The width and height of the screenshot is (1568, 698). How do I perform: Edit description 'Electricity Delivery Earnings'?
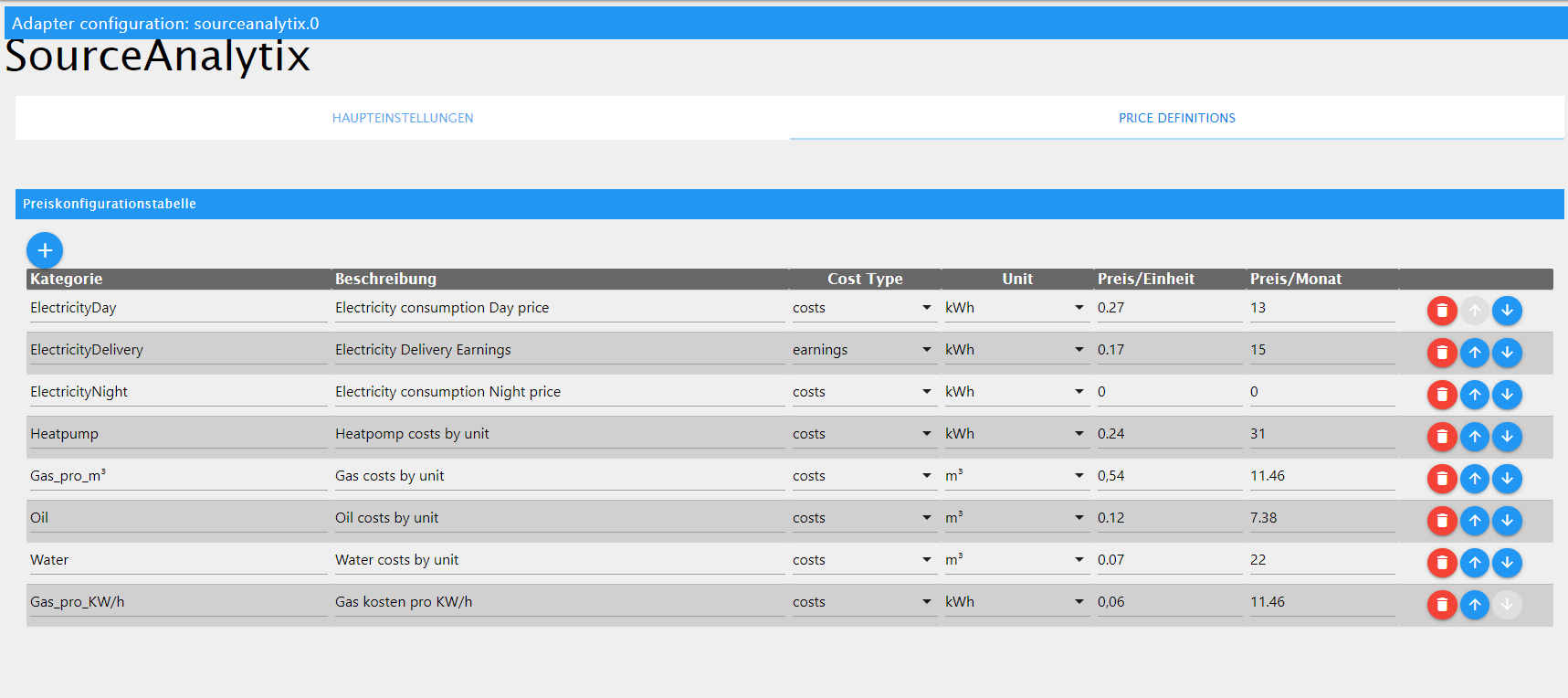[x=560, y=350]
